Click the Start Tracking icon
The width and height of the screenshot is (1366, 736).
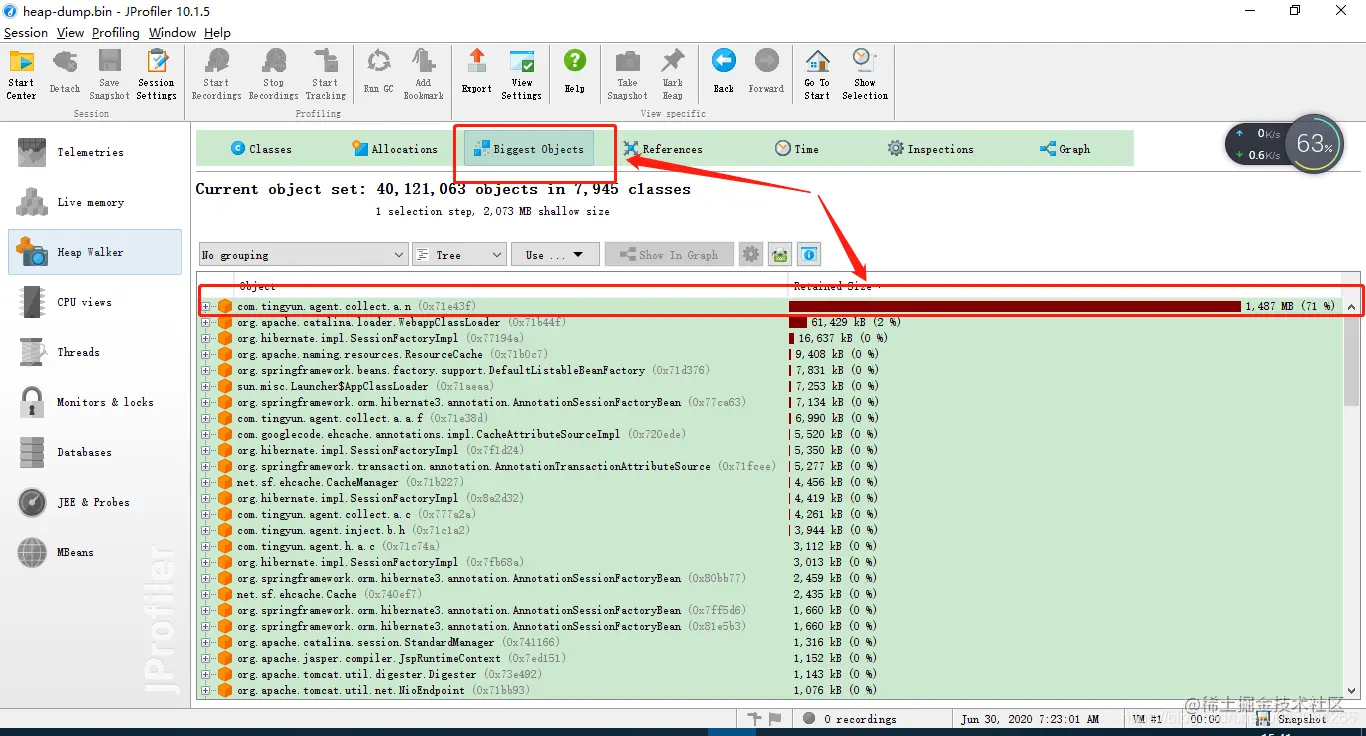click(x=325, y=73)
